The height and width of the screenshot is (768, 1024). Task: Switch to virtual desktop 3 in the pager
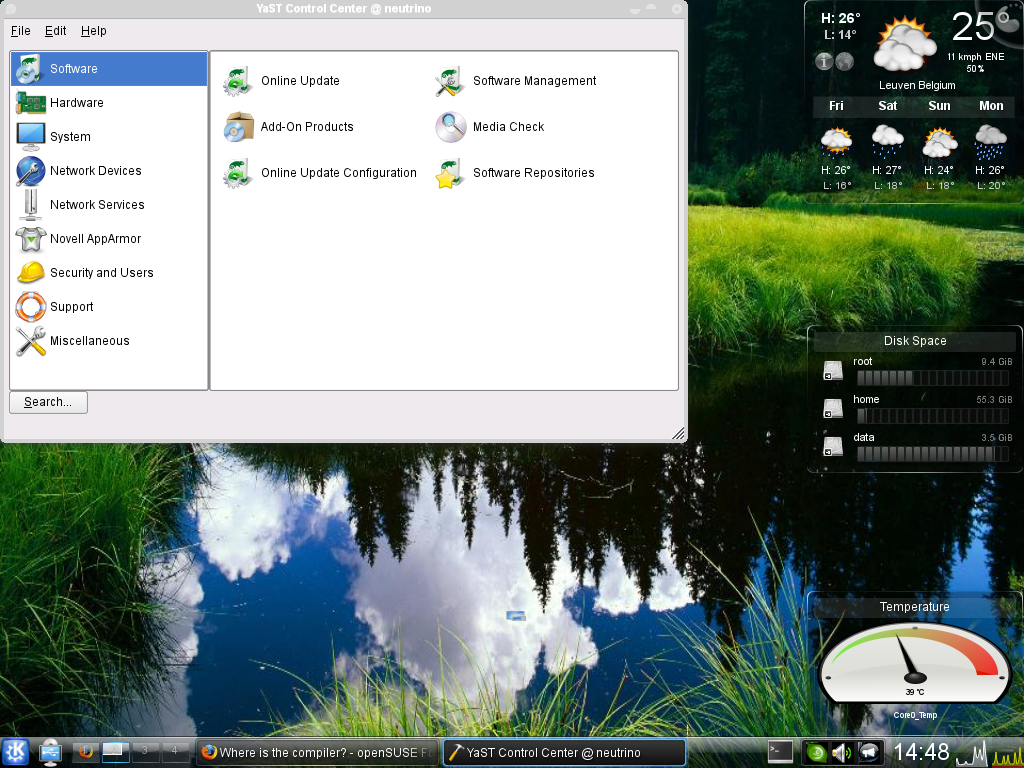tap(144, 752)
